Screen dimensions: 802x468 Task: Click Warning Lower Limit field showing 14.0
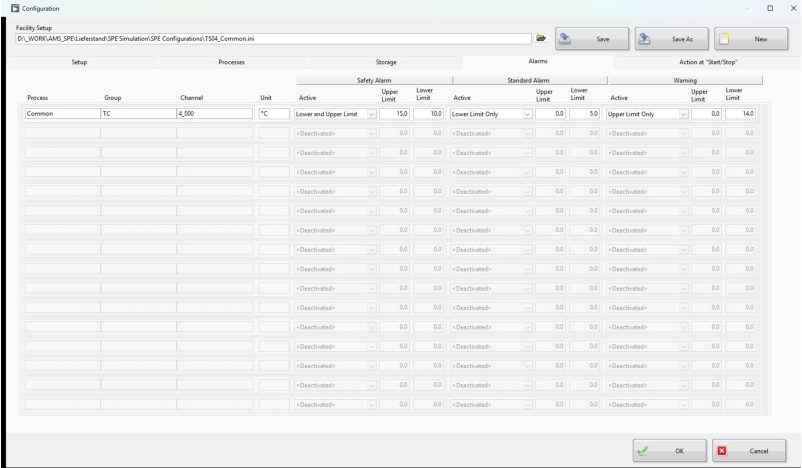coord(741,114)
